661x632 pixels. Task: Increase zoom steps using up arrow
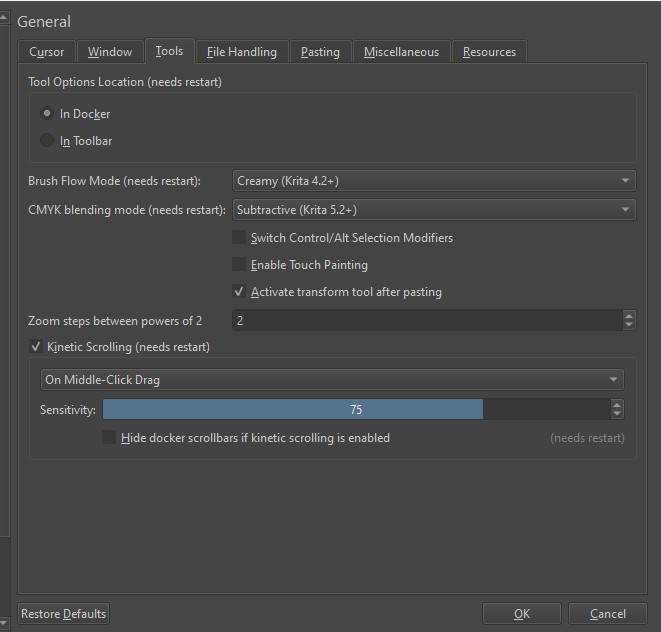point(628,316)
